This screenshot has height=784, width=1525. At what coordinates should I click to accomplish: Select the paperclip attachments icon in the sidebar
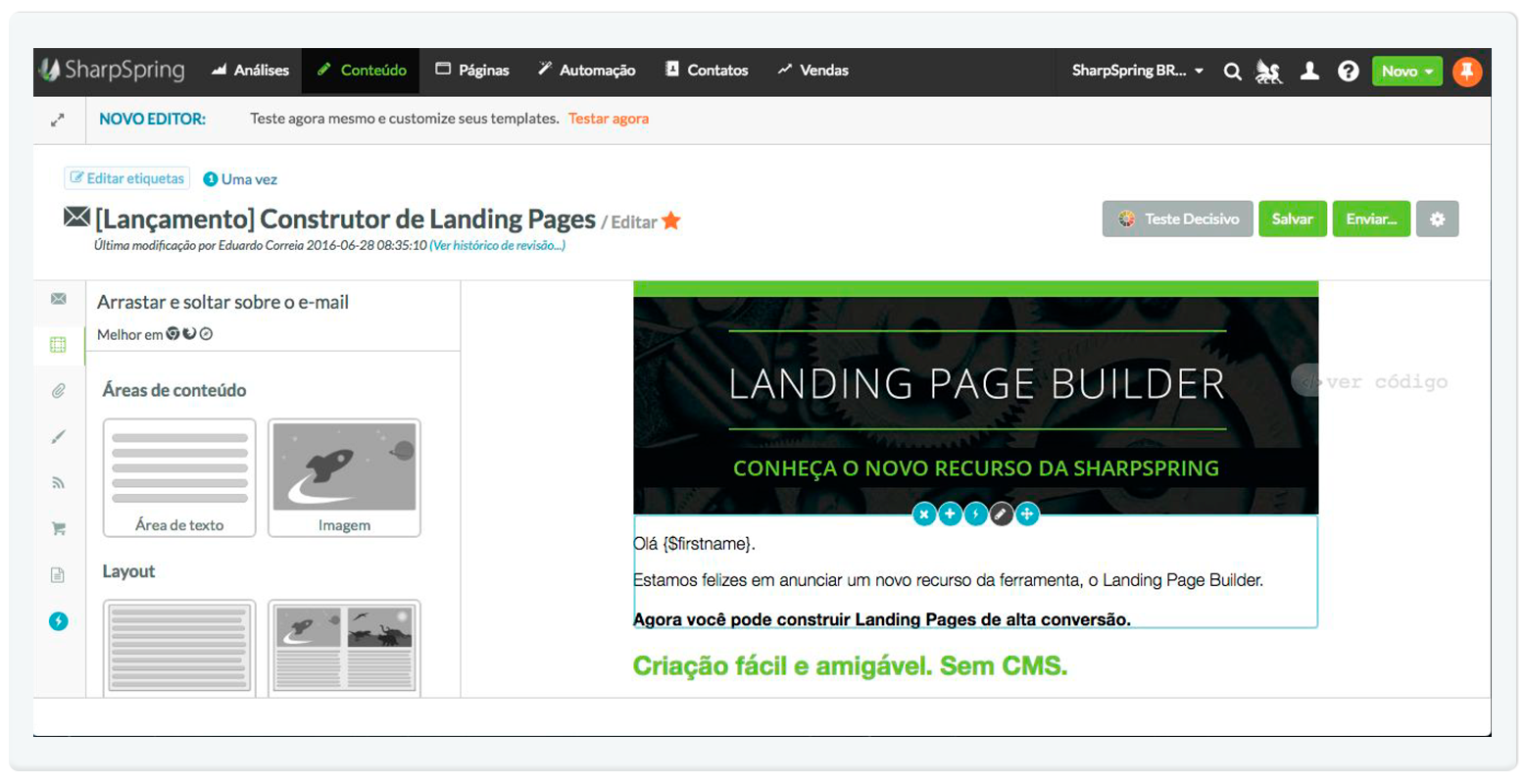(59, 391)
